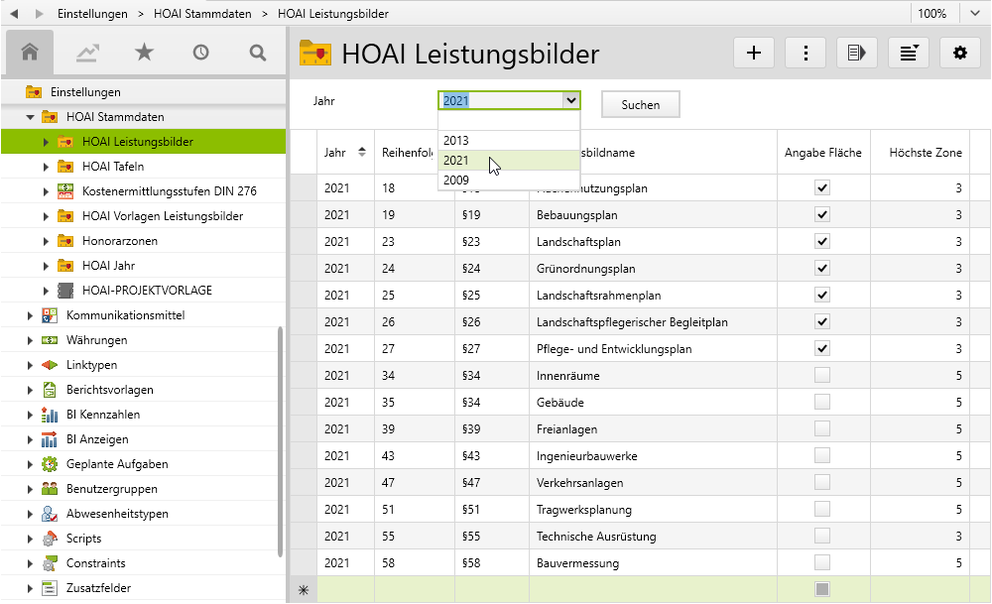Check Angabe Fläche for Freianlagen
Viewport: 992px width, 604px height.
(x=822, y=429)
